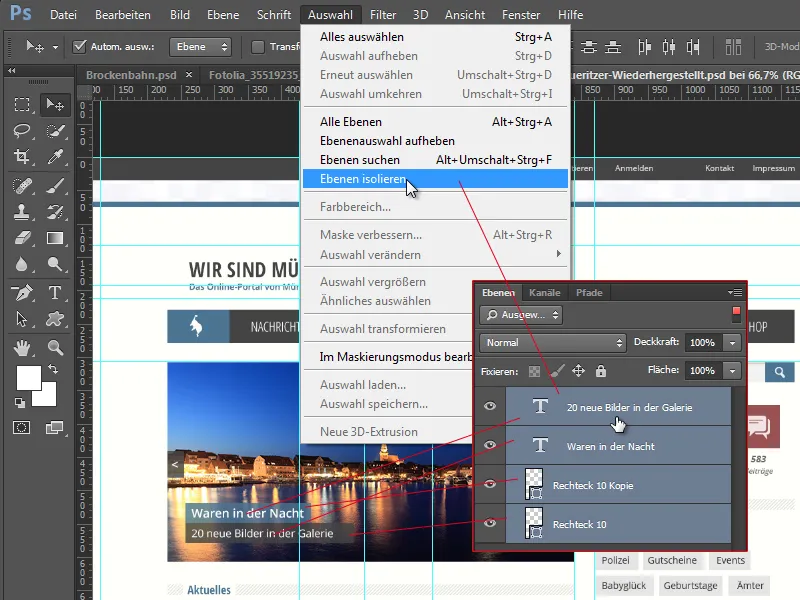Select the Quick Selection tool
The height and width of the screenshot is (600, 800).
(x=55, y=131)
